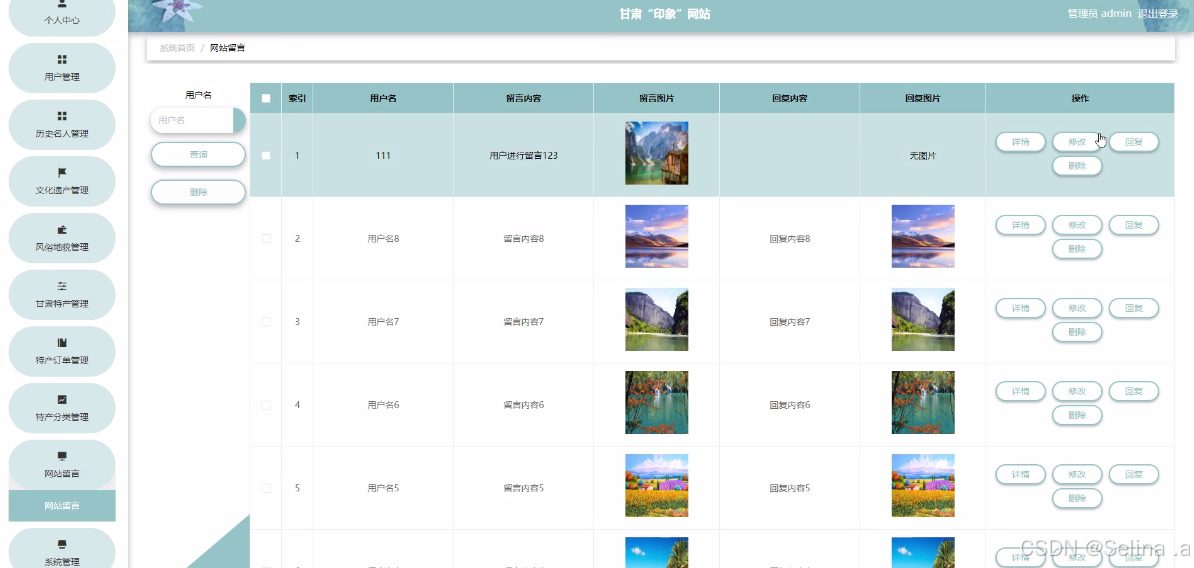Click the 留言内容7 cell
Image resolution: width=1194 pixels, height=568 pixels.
coord(523,321)
